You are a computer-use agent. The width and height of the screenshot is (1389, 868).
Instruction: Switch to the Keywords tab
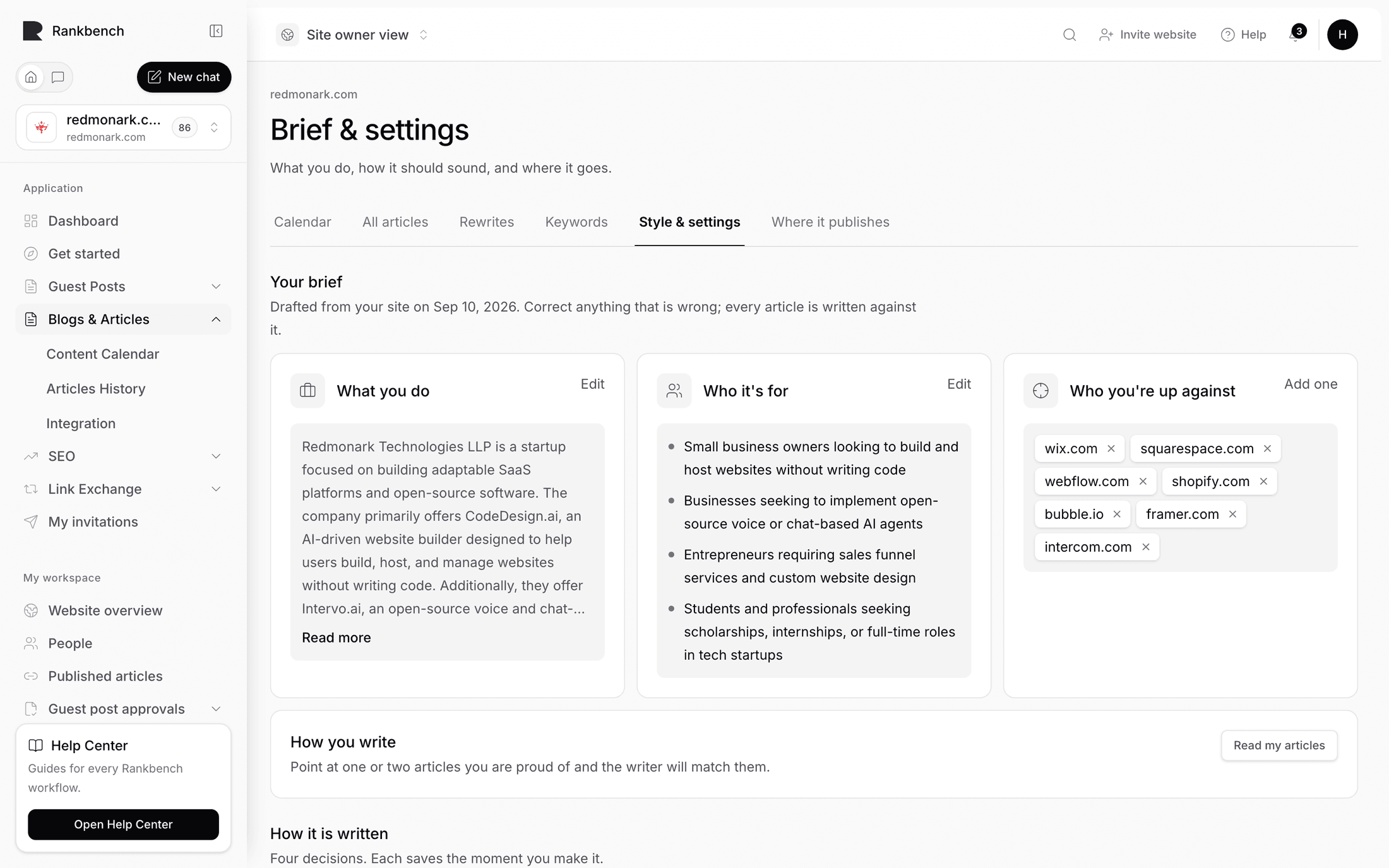pos(576,222)
